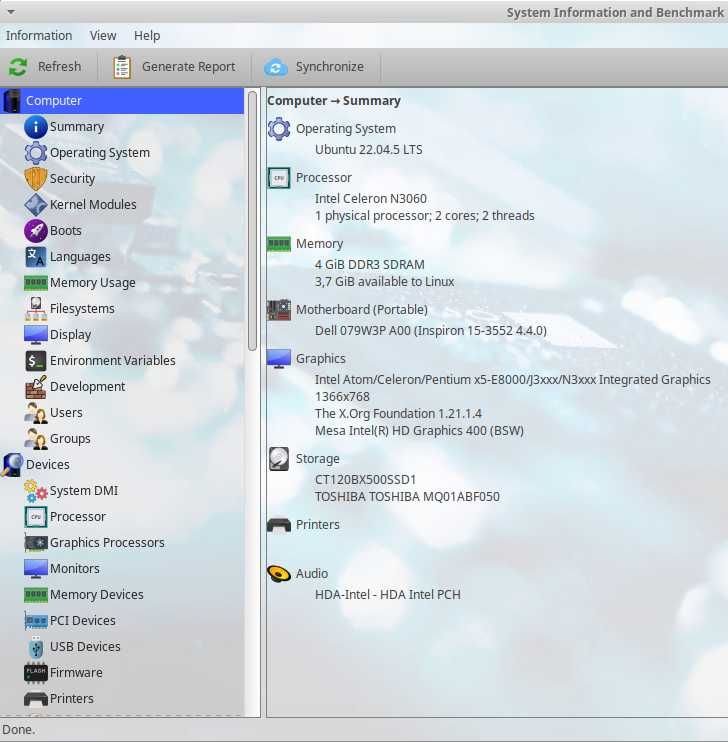Select Processor chip icon in sidebar
Image resolution: width=728 pixels, height=742 pixels.
[36, 517]
